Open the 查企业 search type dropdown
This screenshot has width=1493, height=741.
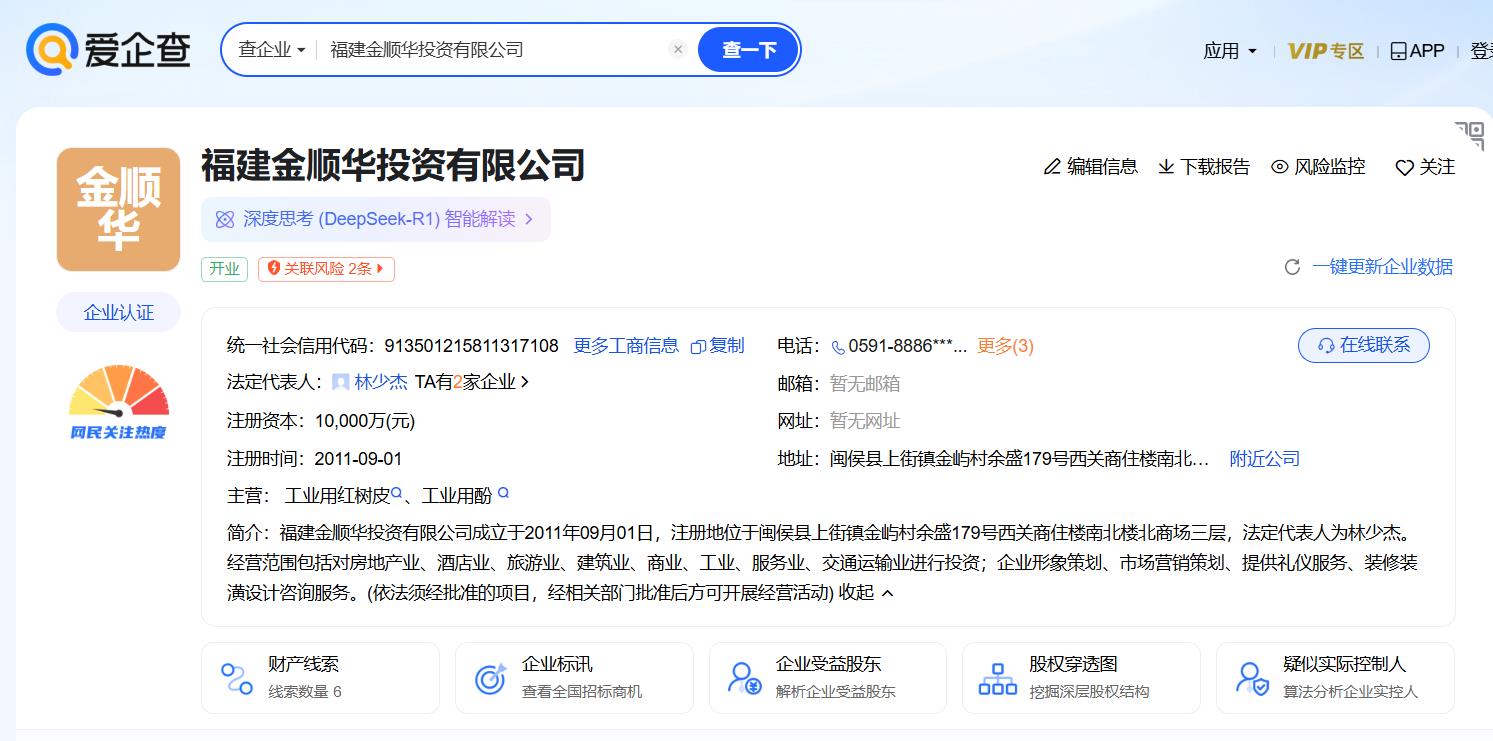(x=271, y=50)
